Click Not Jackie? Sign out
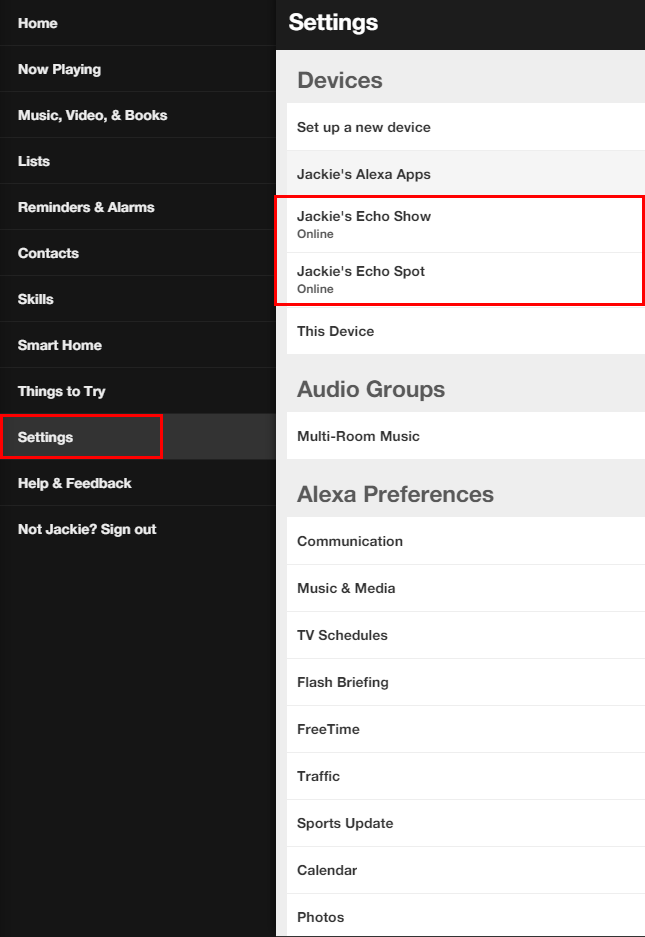Viewport: 645px width, 937px height. click(137, 529)
